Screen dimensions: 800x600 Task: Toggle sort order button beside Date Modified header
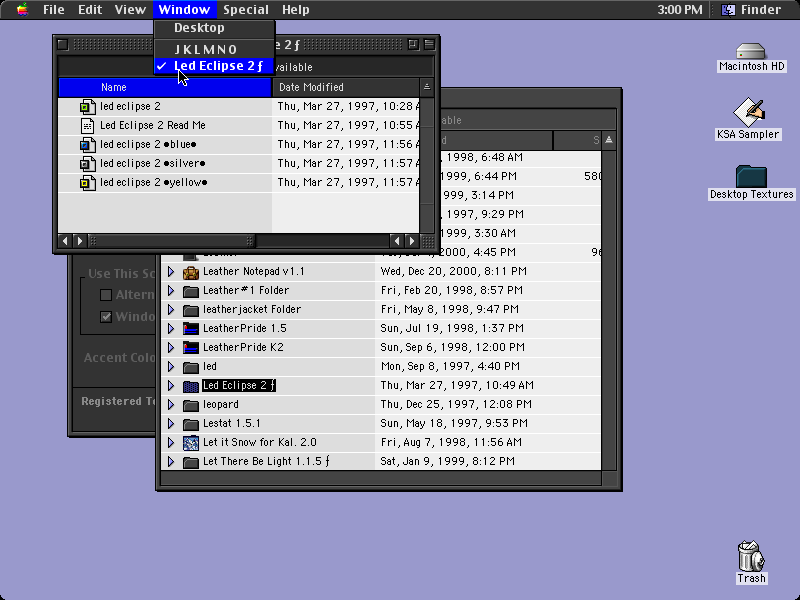(x=427, y=87)
